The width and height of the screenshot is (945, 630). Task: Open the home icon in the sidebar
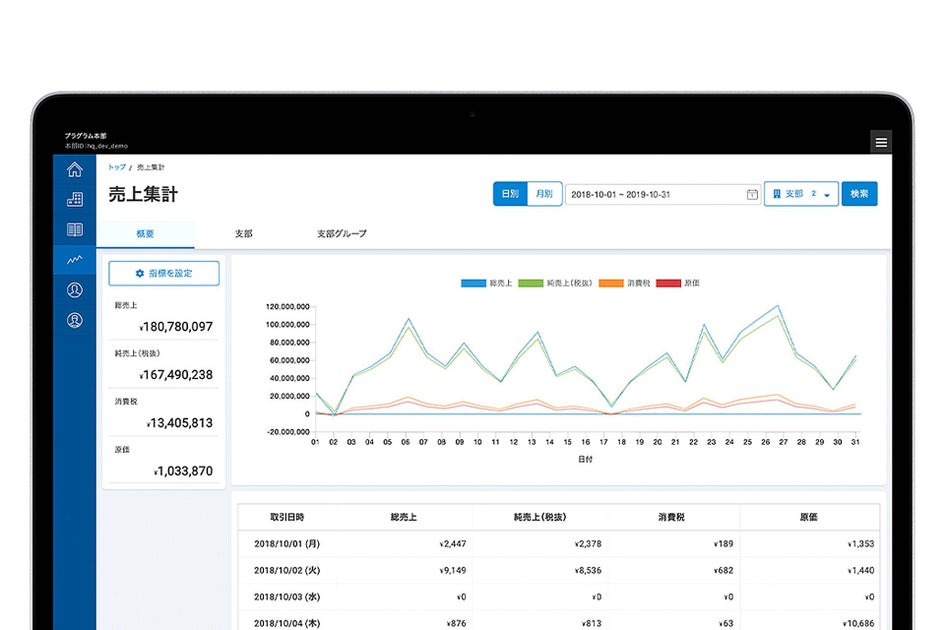coord(75,170)
